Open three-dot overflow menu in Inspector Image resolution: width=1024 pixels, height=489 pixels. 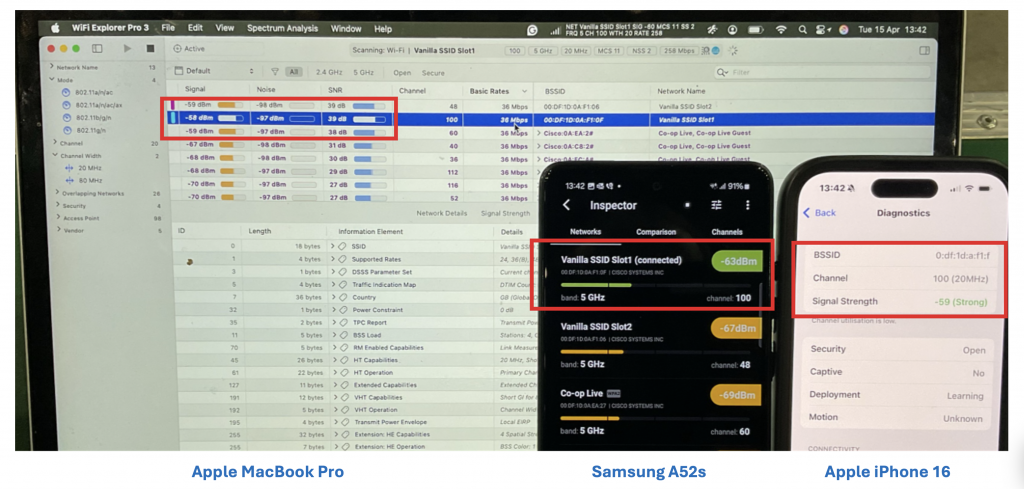tap(747, 205)
